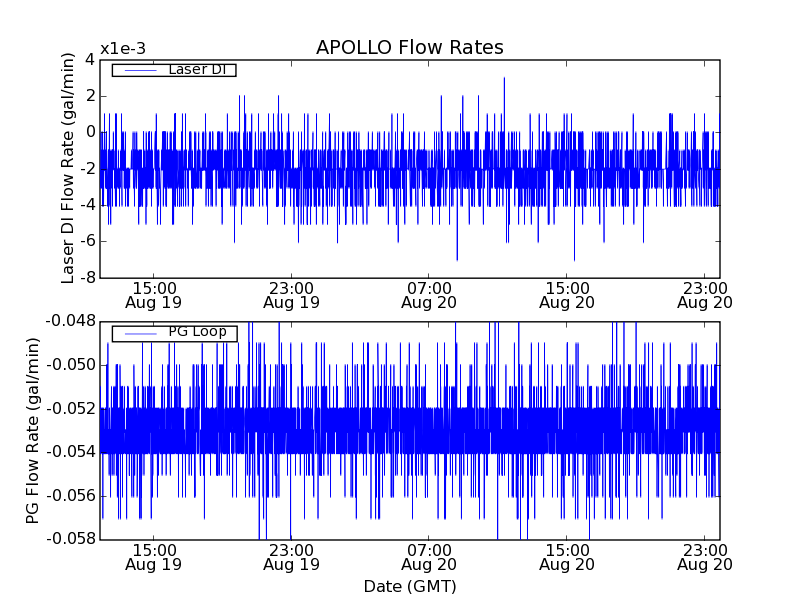This screenshot has height=600, width=800.
Task: Click bottom plot's 07:00 Aug 20 tick label
Action: (429, 557)
